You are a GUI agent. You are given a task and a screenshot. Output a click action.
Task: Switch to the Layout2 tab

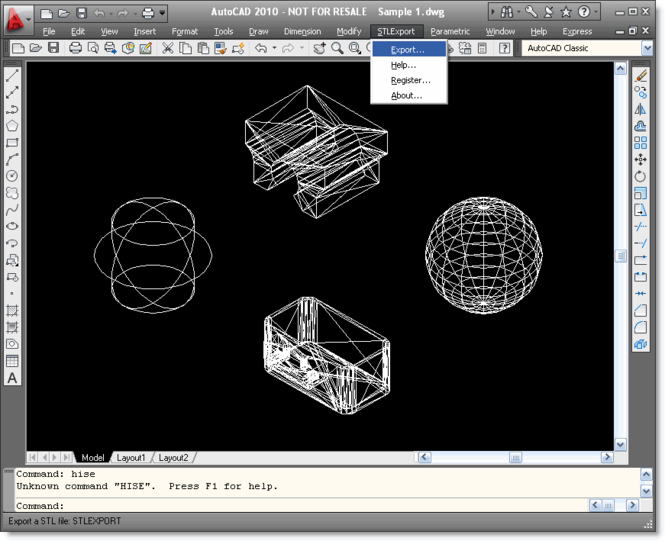coord(173,458)
